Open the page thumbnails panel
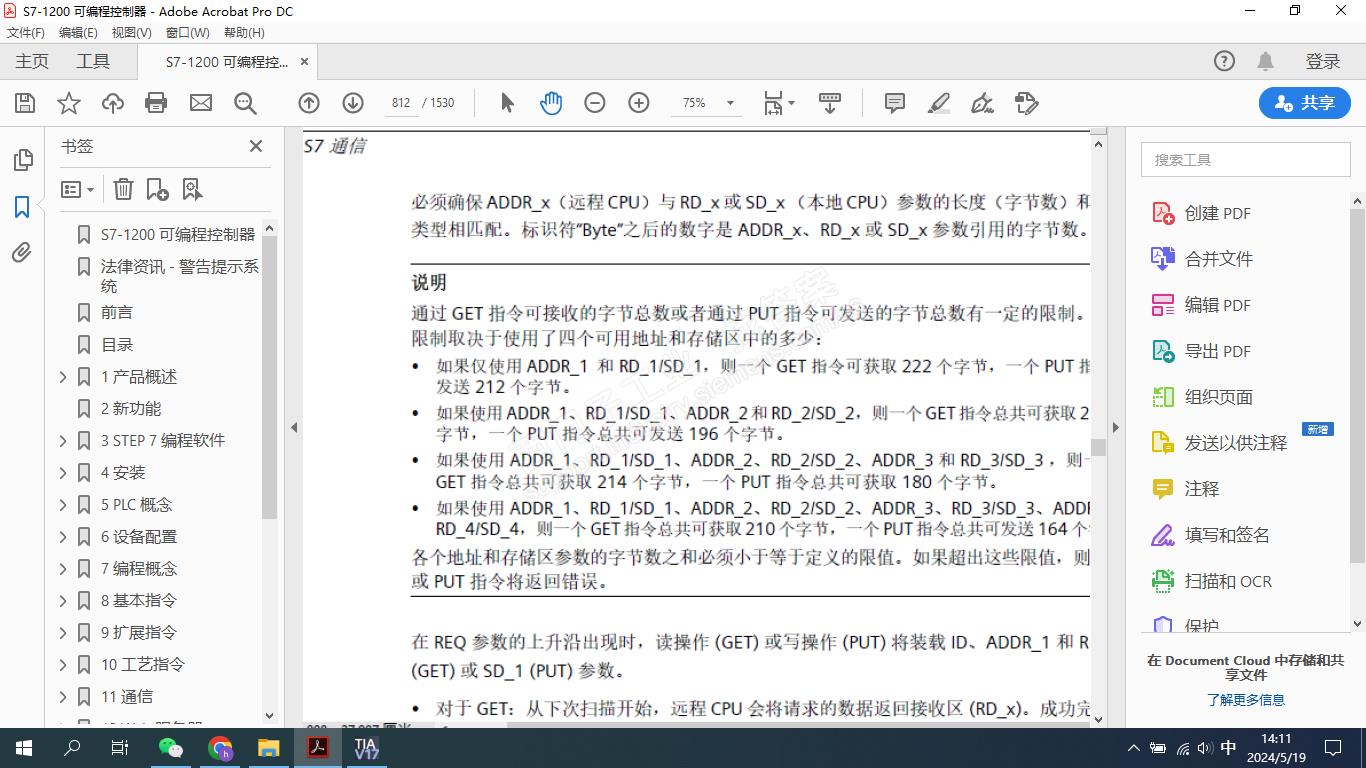 coord(22,160)
